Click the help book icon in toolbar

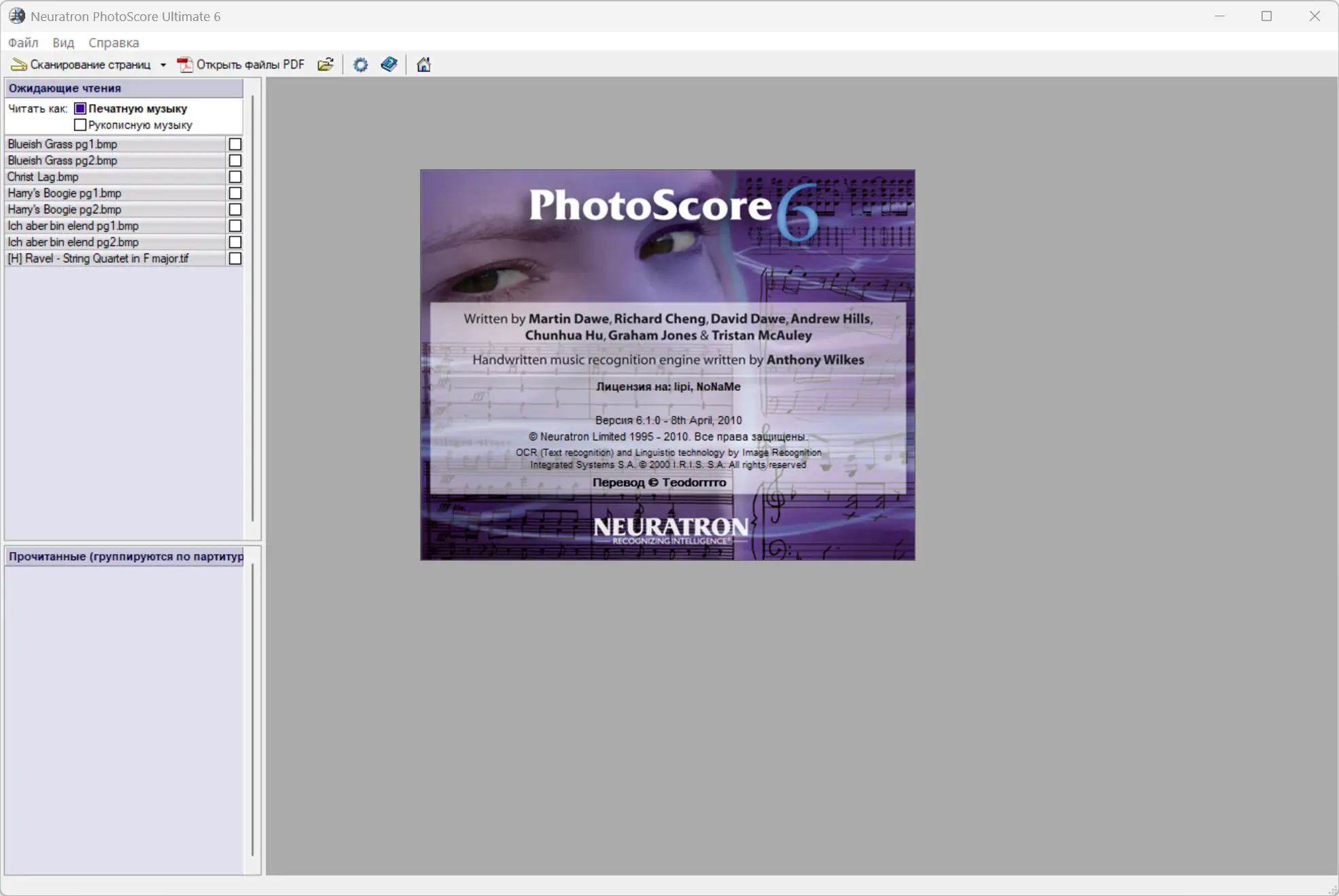pos(389,65)
